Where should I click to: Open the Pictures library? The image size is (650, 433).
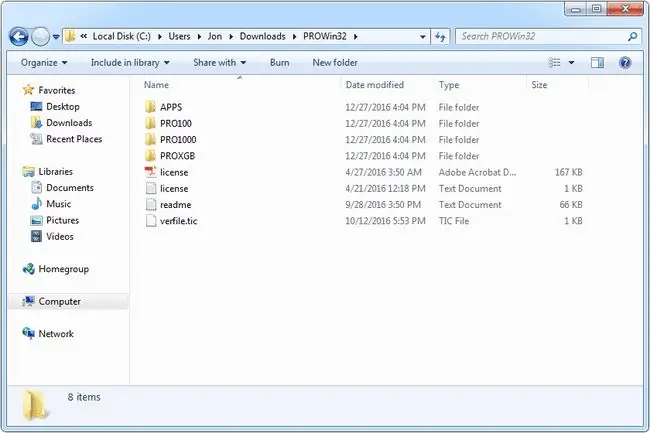(x=62, y=220)
